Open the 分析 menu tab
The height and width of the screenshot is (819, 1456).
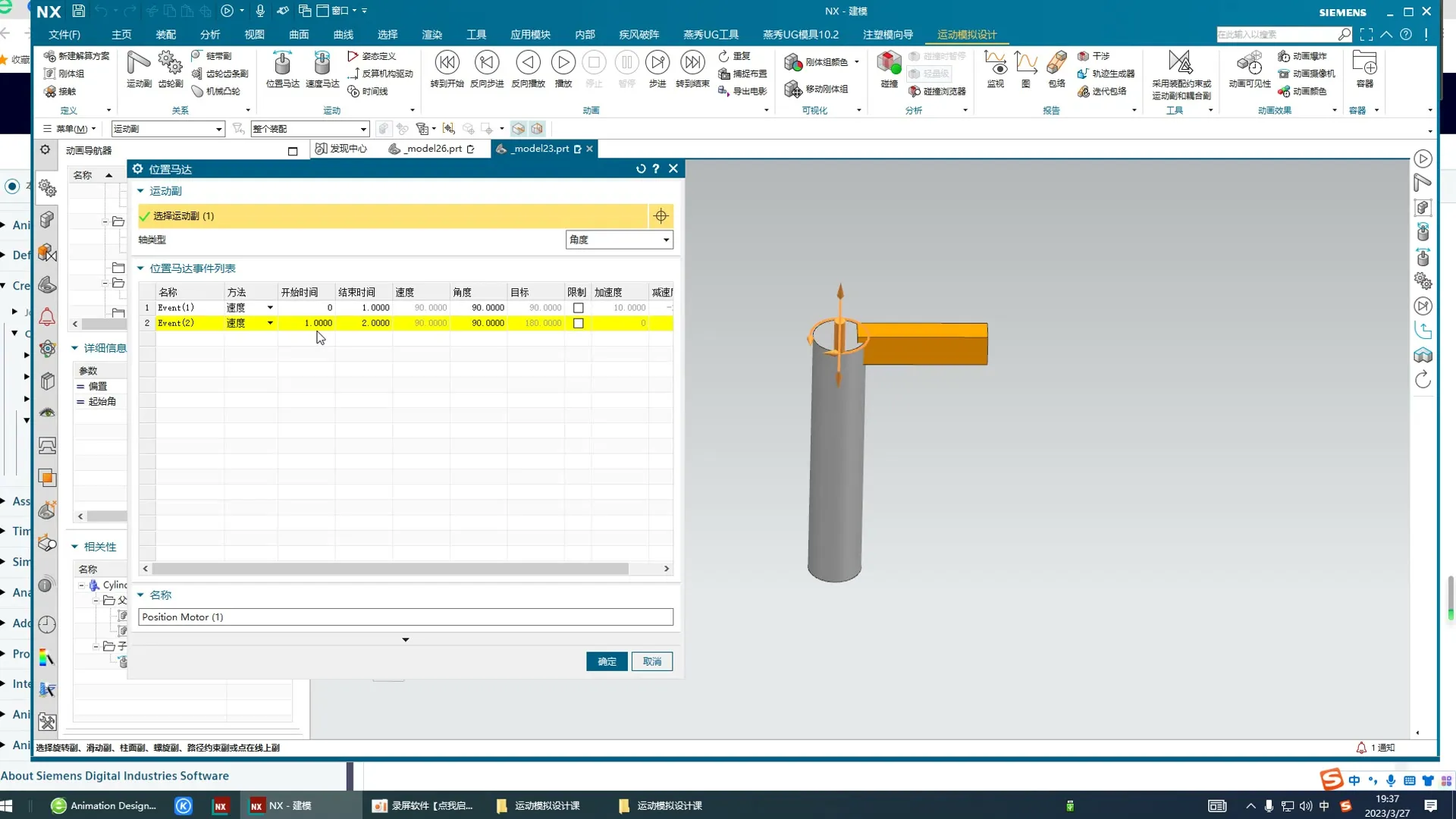210,35
